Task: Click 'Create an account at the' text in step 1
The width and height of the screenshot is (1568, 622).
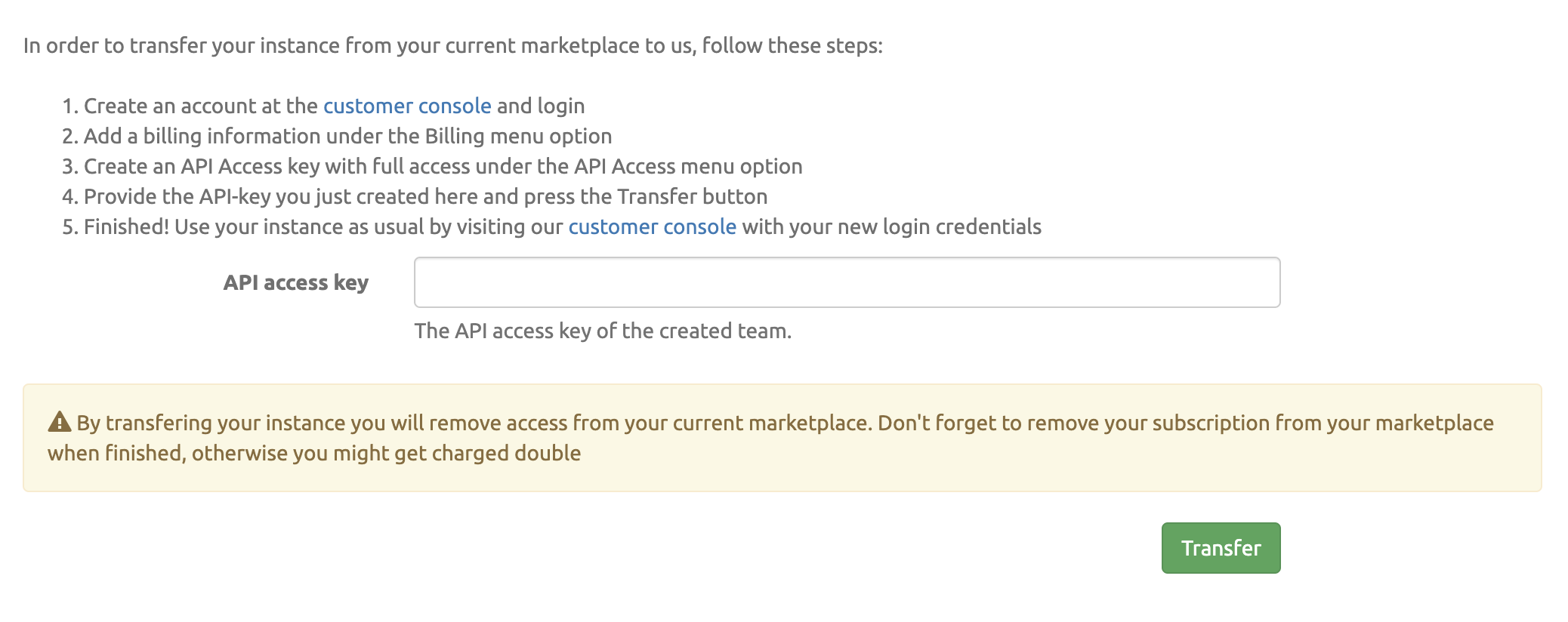Action: point(200,106)
